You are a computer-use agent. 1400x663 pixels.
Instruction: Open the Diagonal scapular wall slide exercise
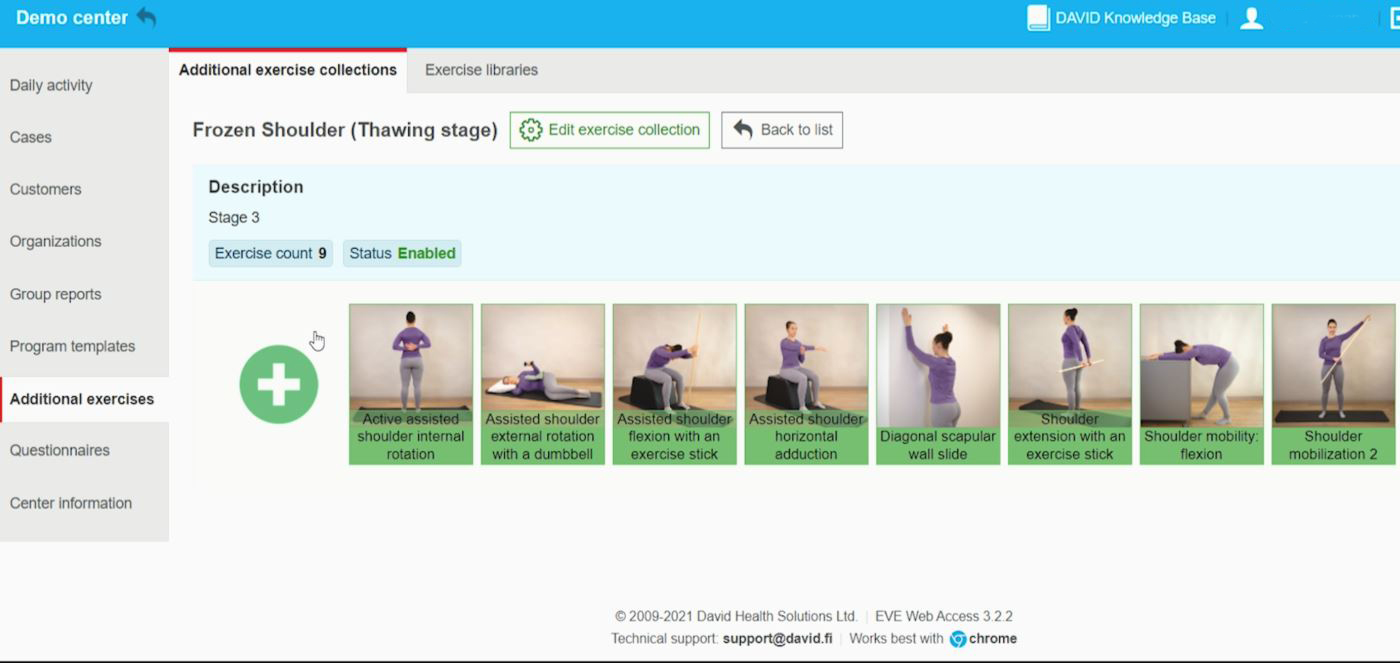pos(938,384)
